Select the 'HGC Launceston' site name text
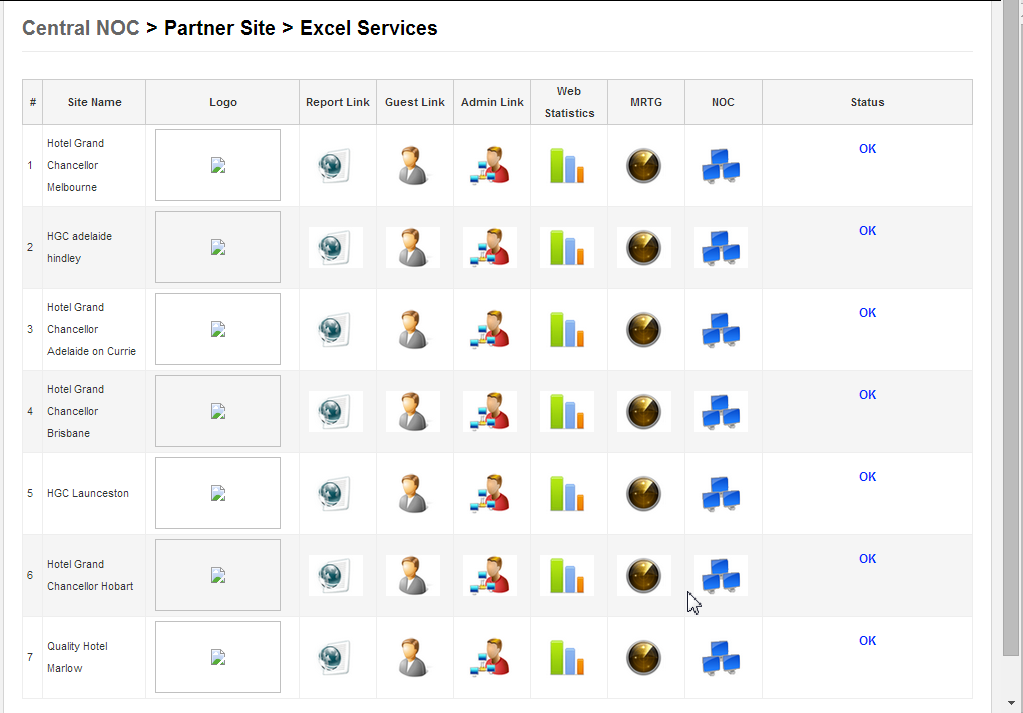The height and width of the screenshot is (713, 1023). point(88,493)
